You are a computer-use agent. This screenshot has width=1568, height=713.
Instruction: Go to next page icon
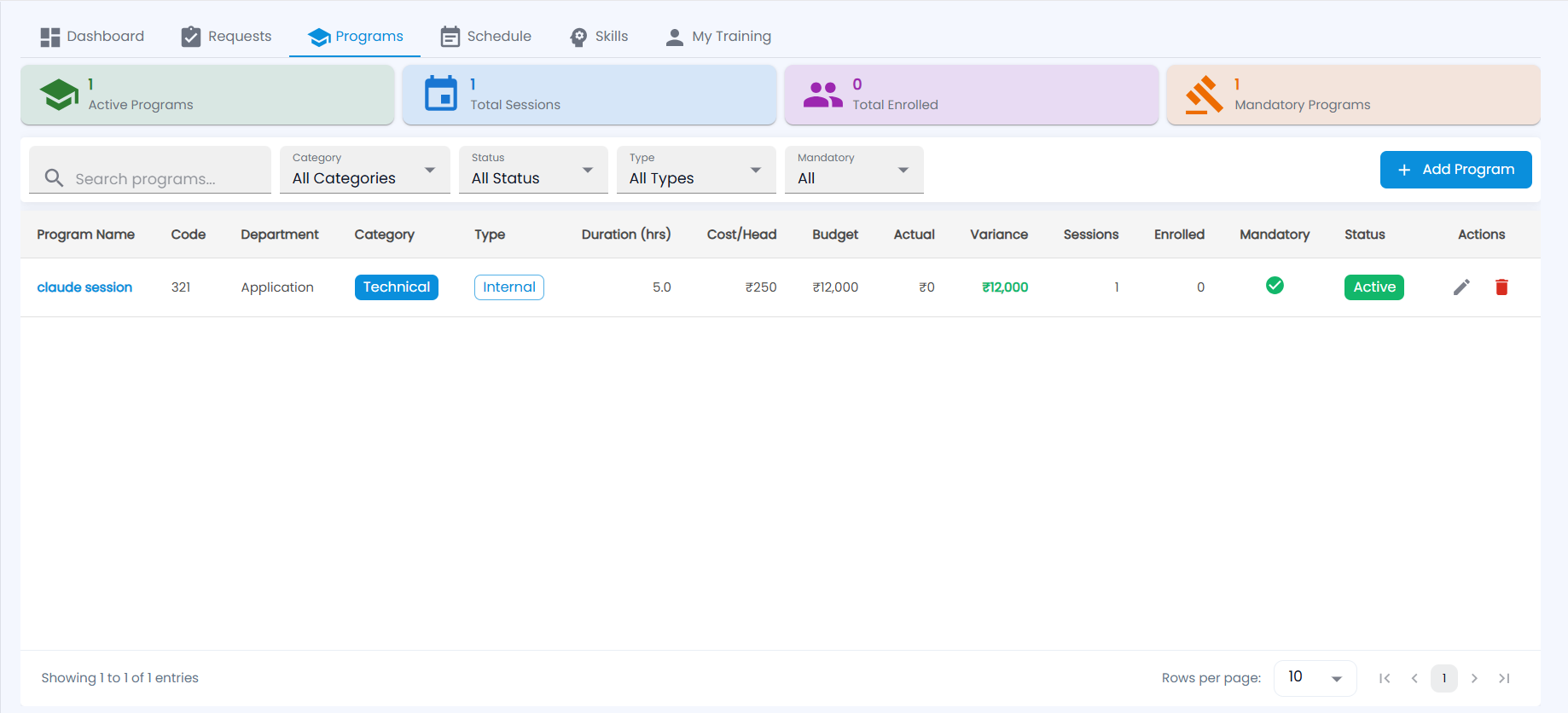[1474, 679]
